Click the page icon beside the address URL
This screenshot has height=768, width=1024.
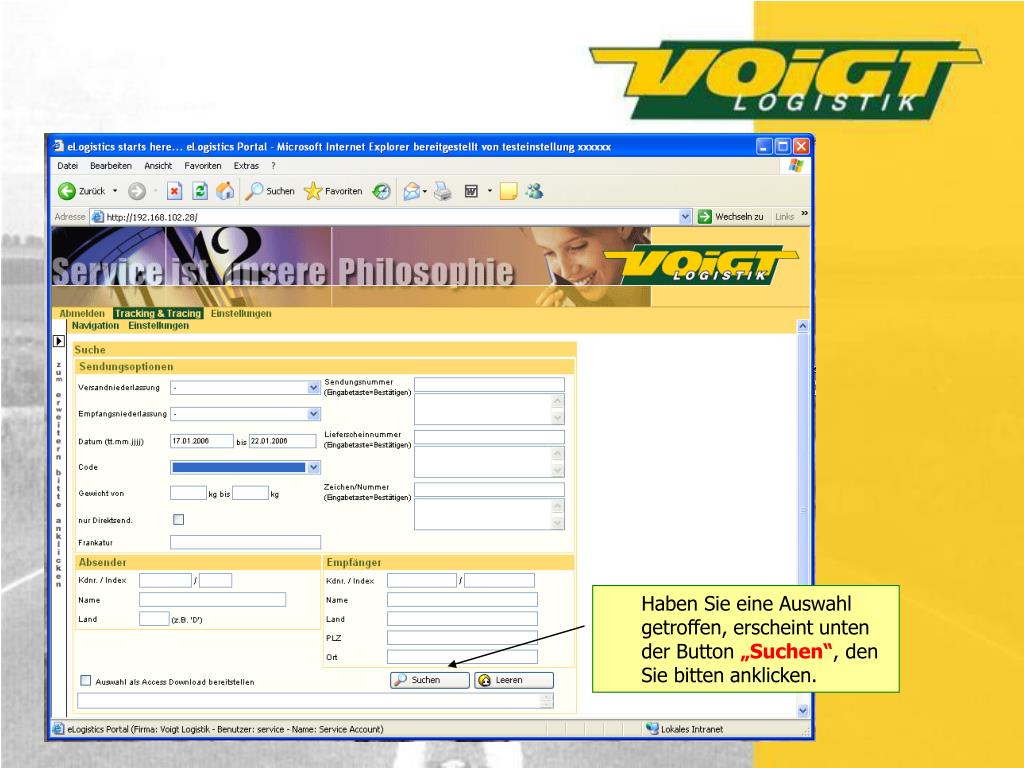tap(97, 217)
